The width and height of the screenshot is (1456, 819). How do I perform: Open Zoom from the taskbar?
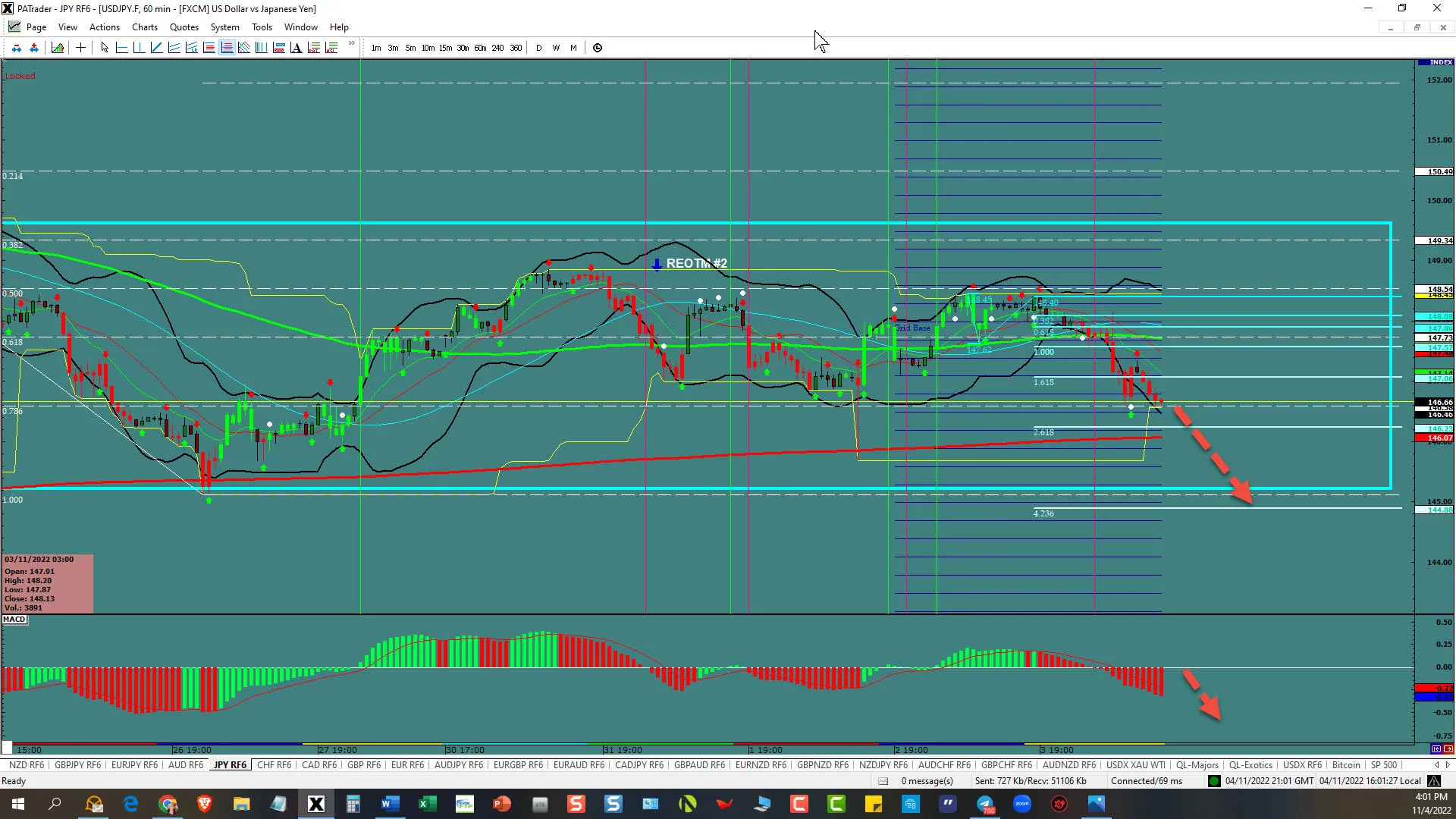1022,804
